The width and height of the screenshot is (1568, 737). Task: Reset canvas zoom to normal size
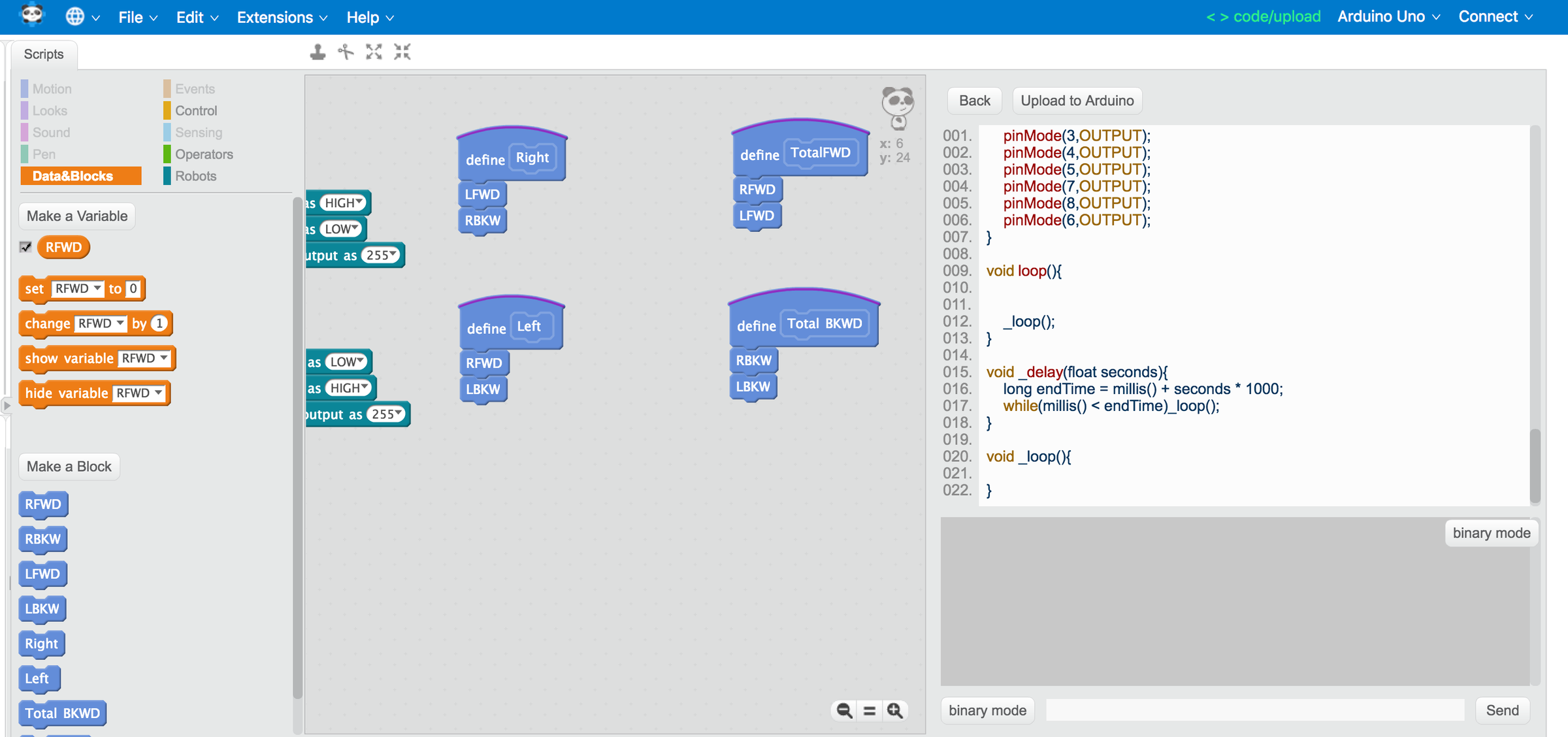(x=869, y=710)
